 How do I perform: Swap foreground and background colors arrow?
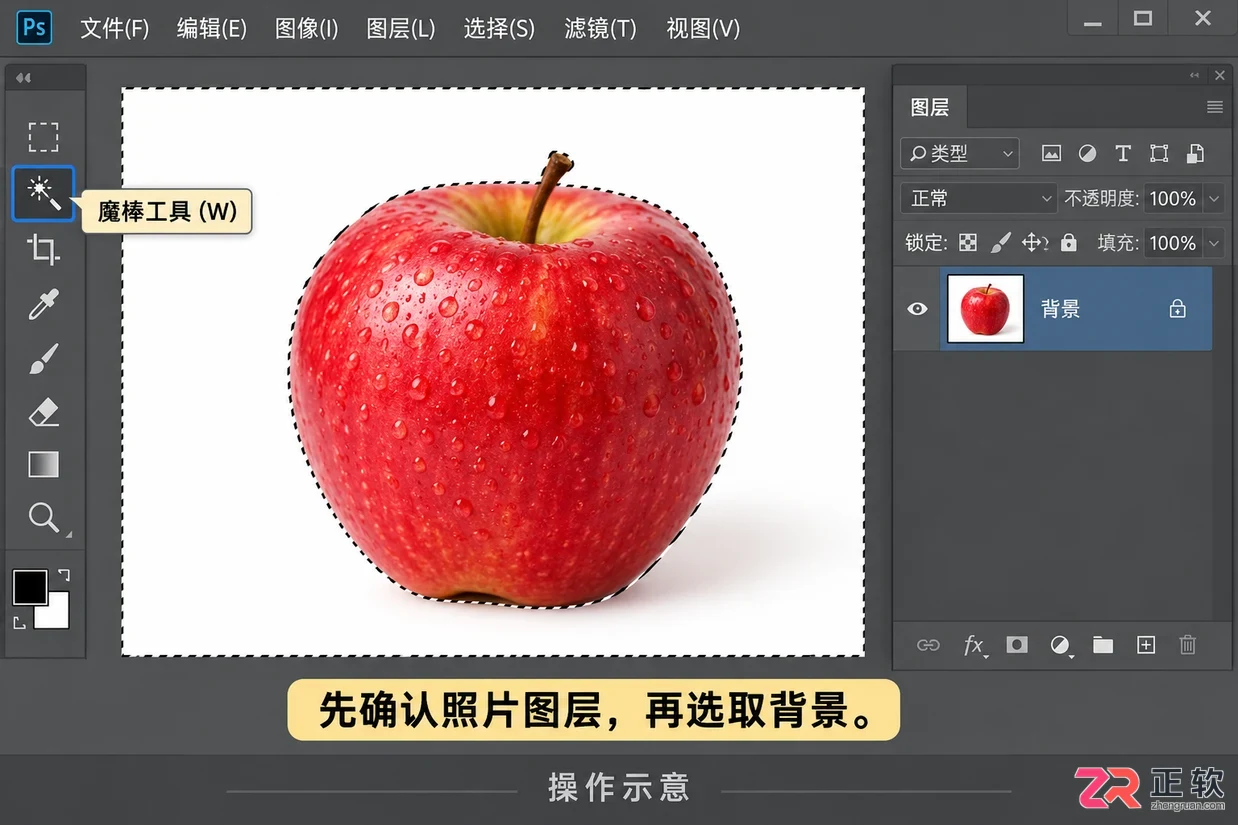point(62,575)
